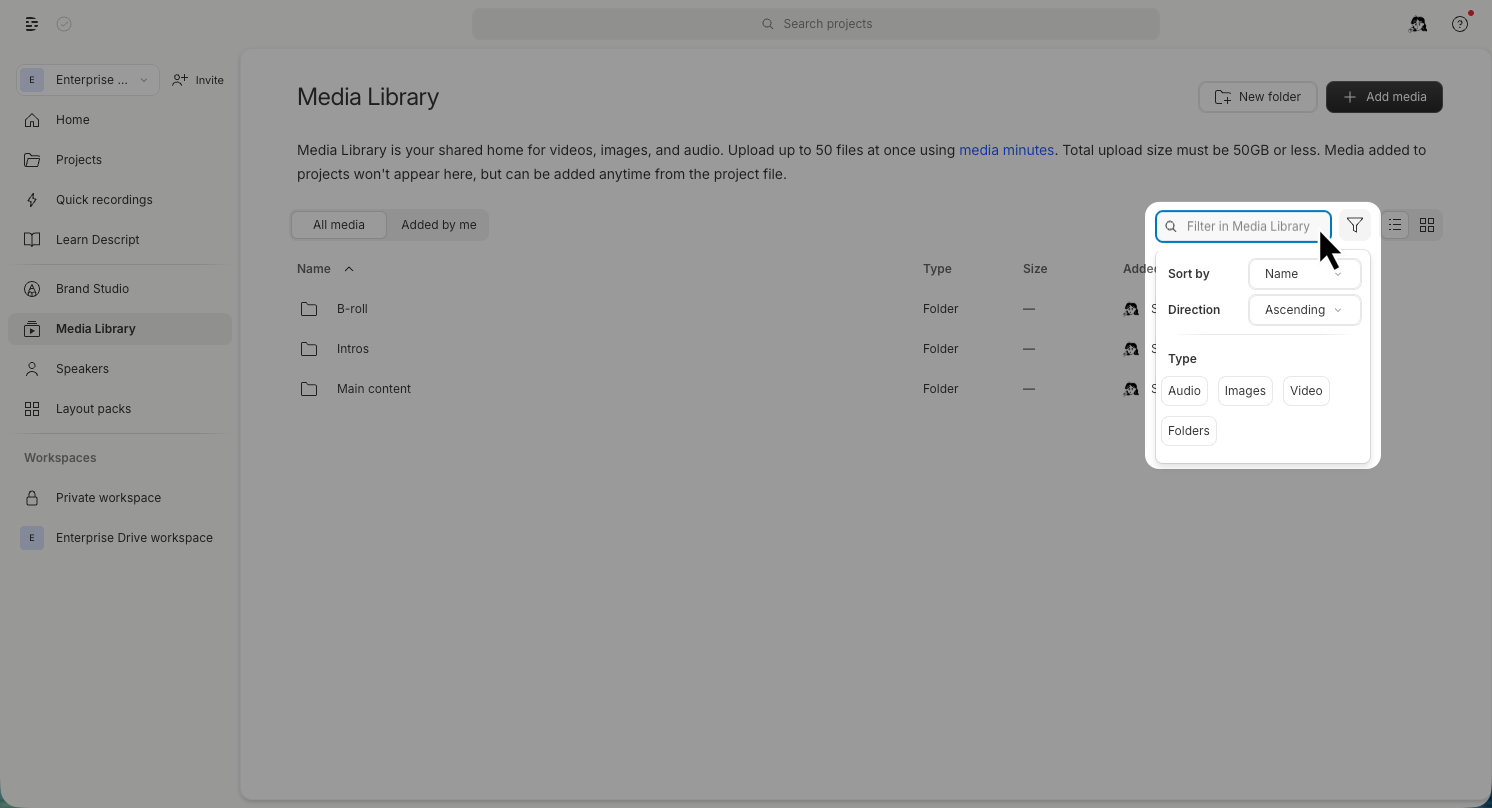Click the Add media button
The image size is (1492, 808).
[x=1384, y=96]
